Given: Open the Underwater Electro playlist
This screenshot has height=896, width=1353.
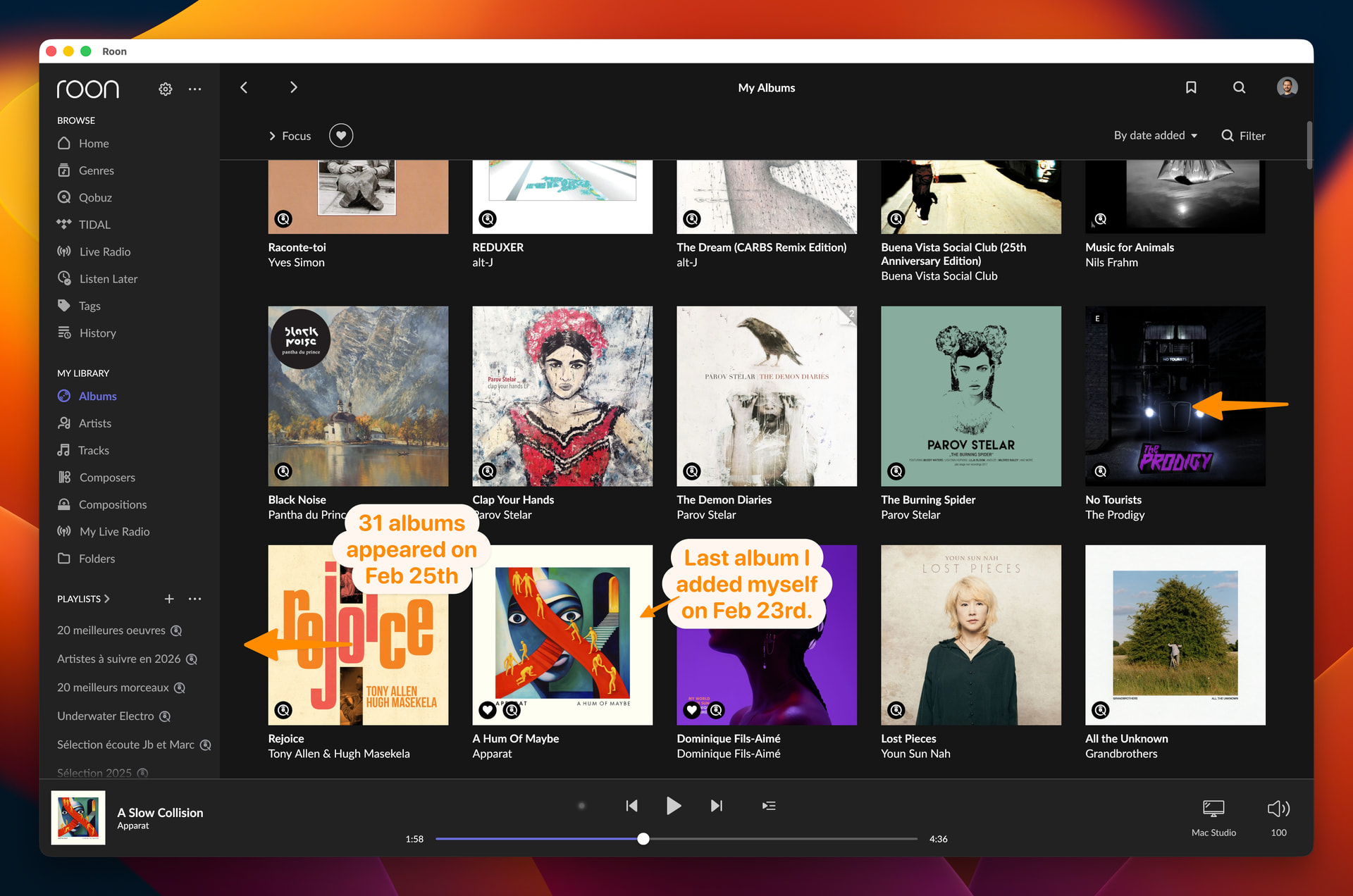Looking at the screenshot, I should pyautogui.click(x=106, y=716).
